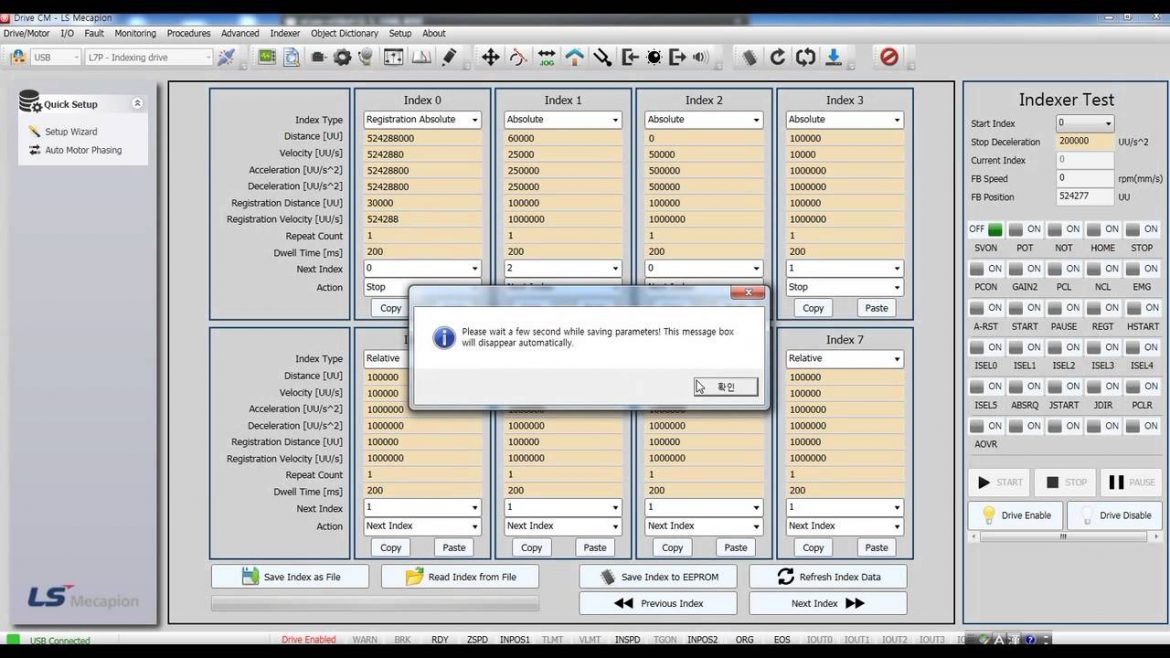
Task: Collapse the Quick Setup panel
Action: [137, 103]
